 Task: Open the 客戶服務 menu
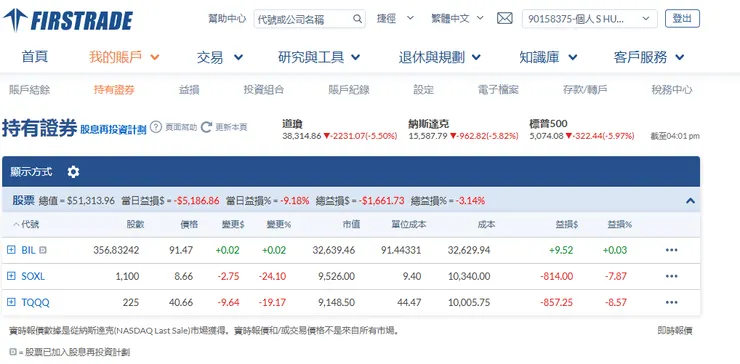649,58
